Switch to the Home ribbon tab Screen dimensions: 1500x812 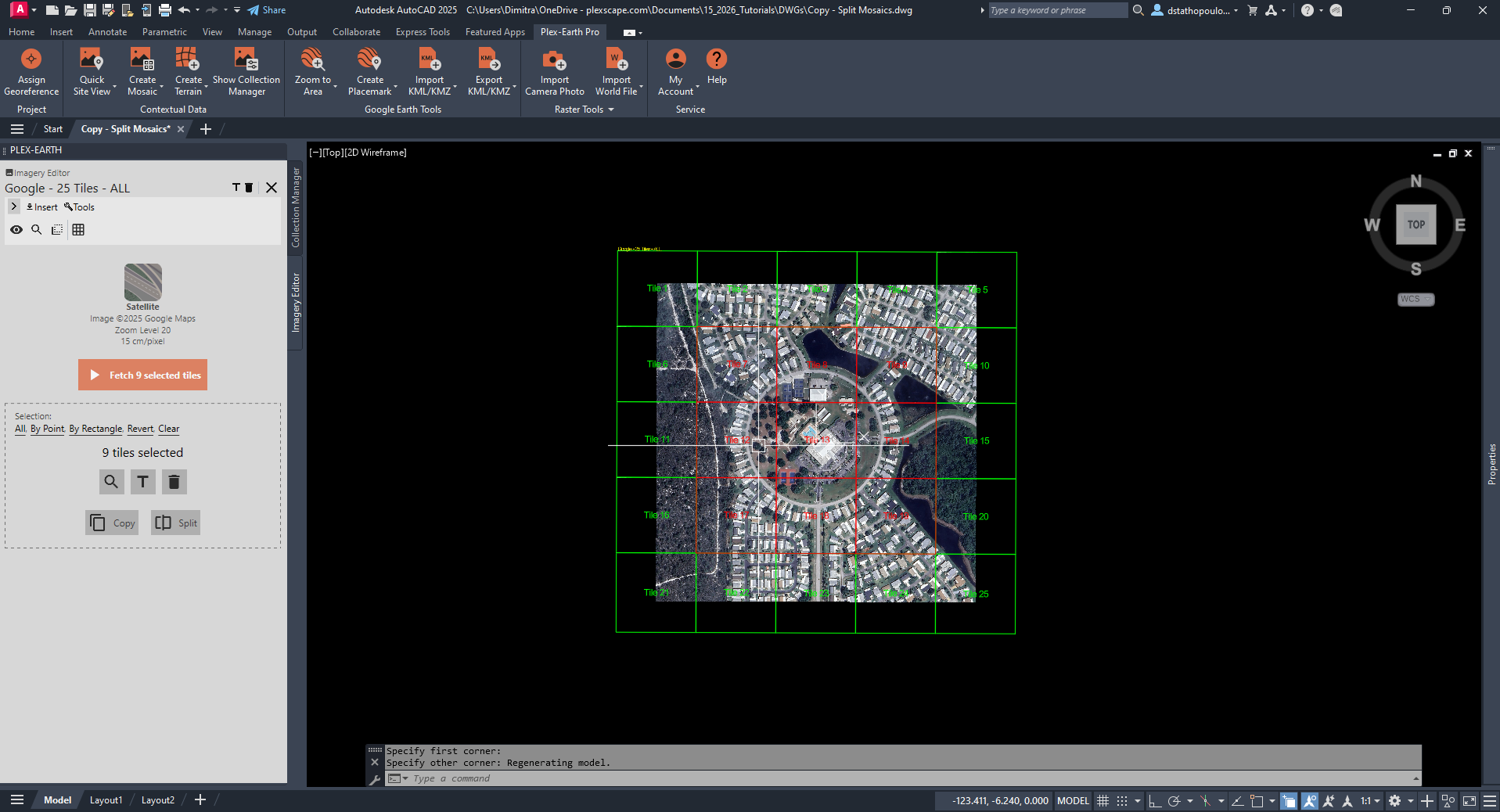click(x=21, y=32)
